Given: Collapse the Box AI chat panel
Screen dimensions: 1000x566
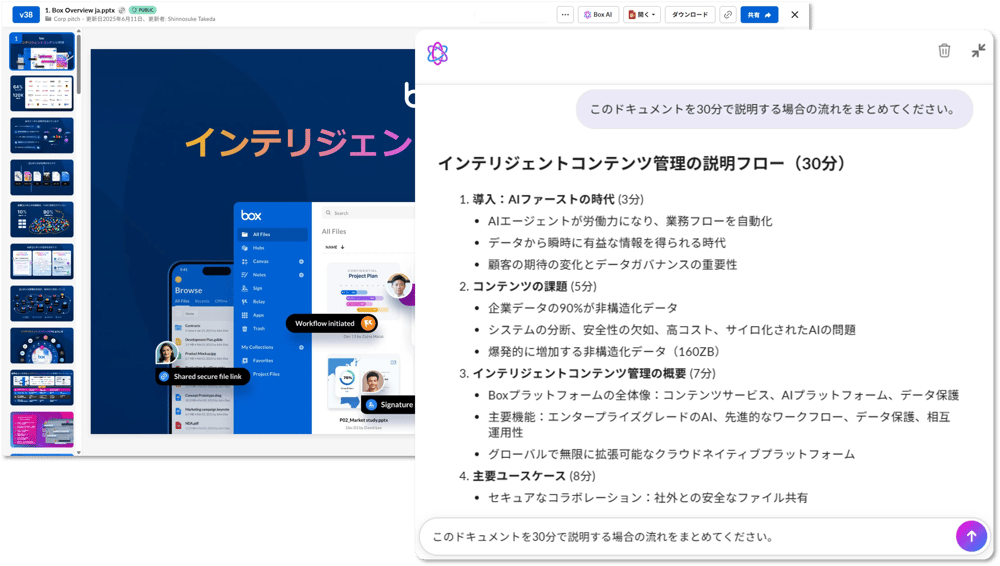Looking at the screenshot, I should pos(978,50).
